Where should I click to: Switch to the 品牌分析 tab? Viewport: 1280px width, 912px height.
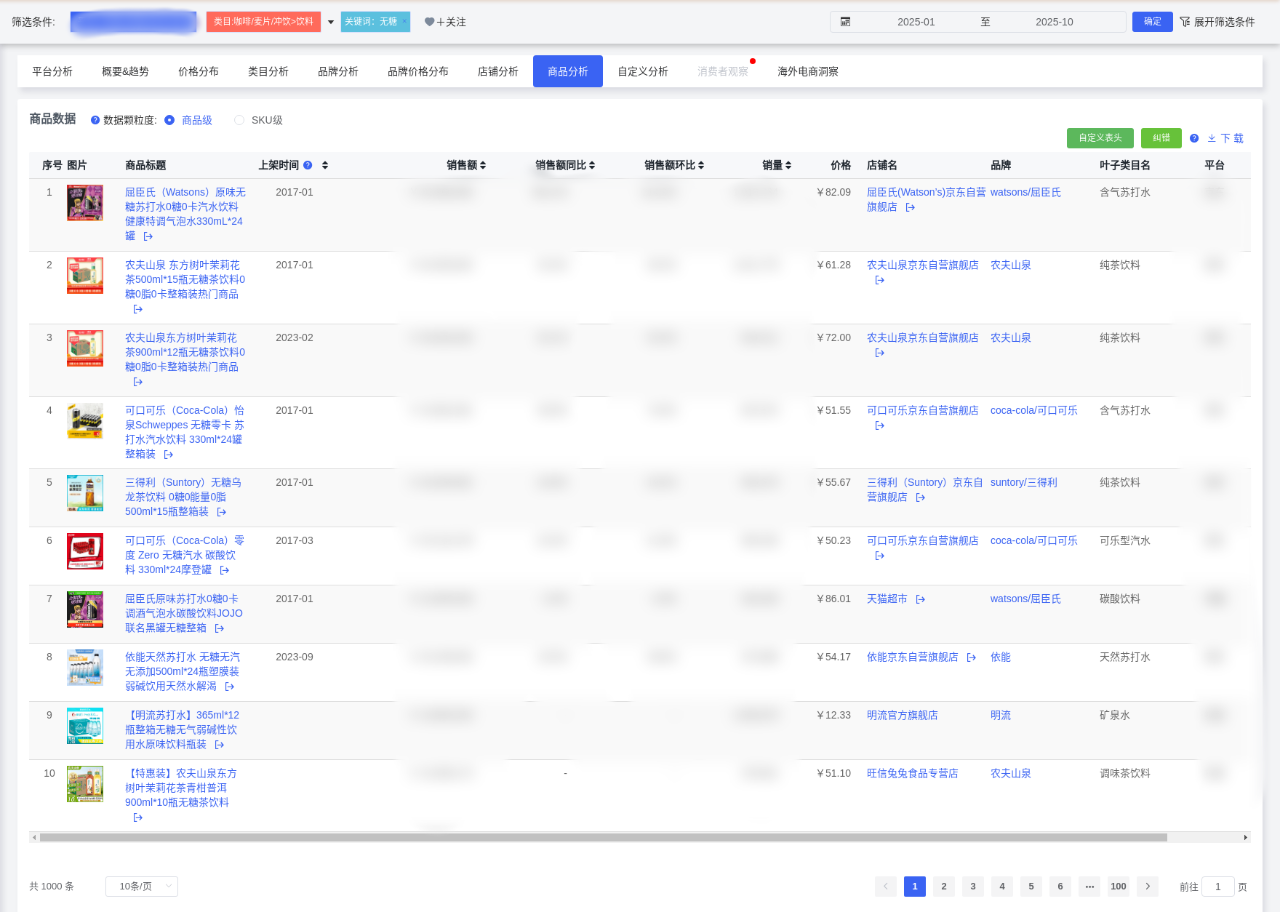click(x=338, y=71)
